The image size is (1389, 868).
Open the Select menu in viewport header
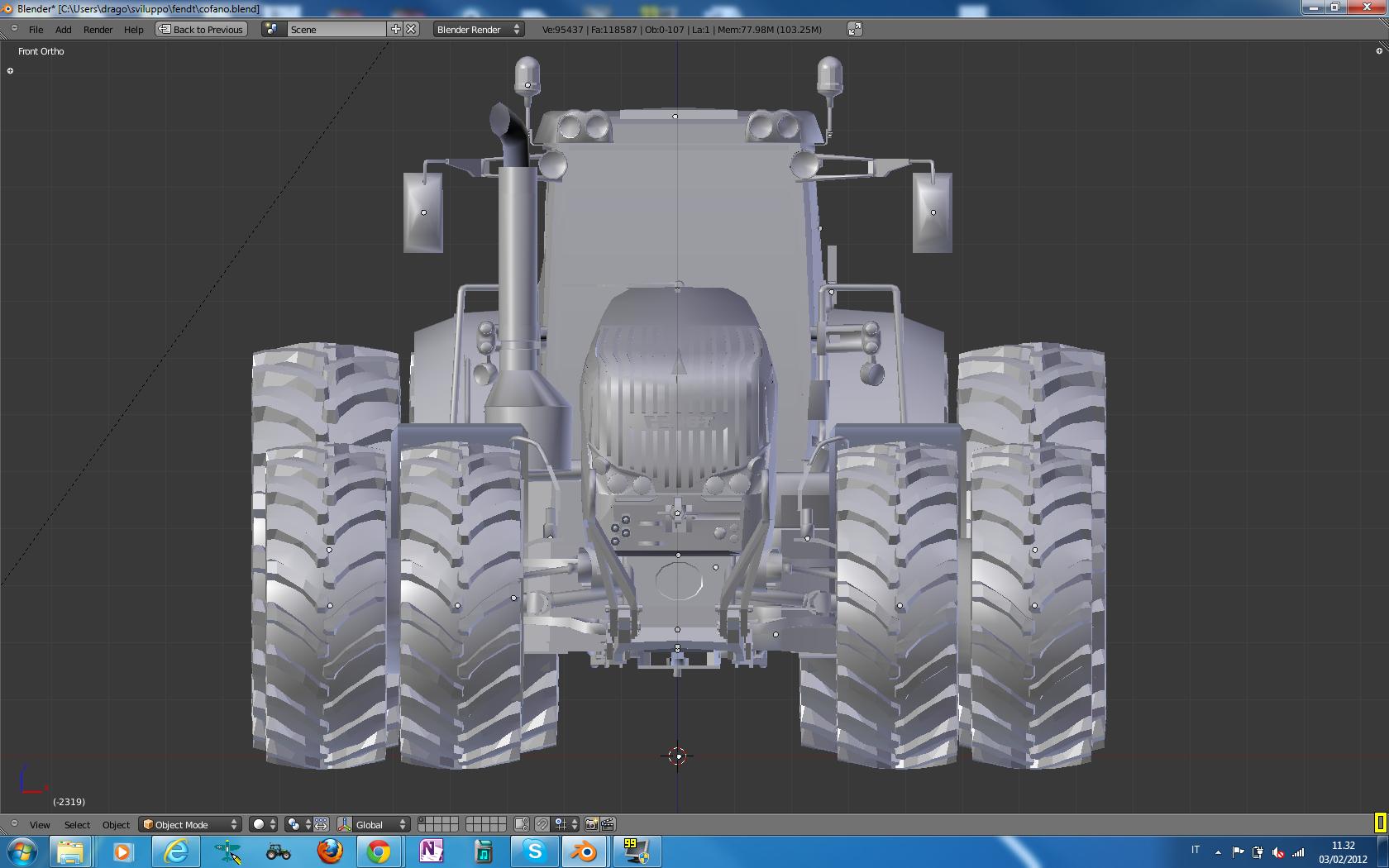pos(77,824)
